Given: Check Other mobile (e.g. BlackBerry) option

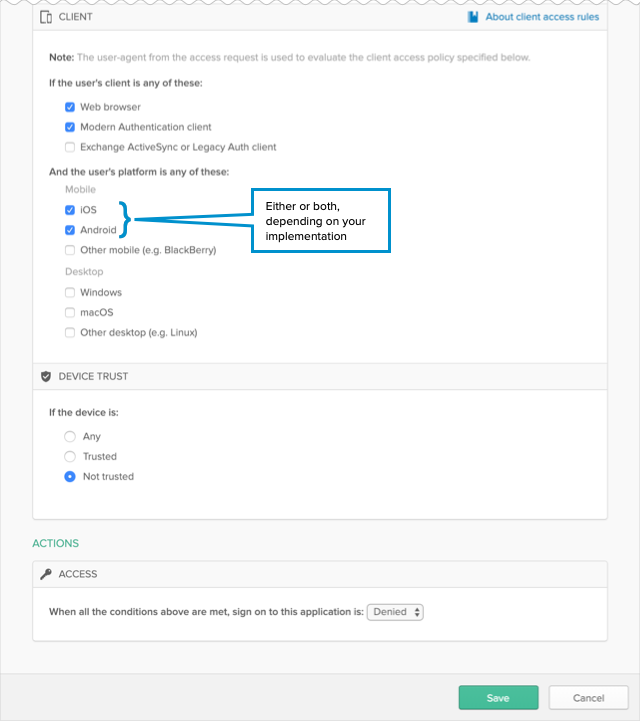Looking at the screenshot, I should click(x=70, y=250).
